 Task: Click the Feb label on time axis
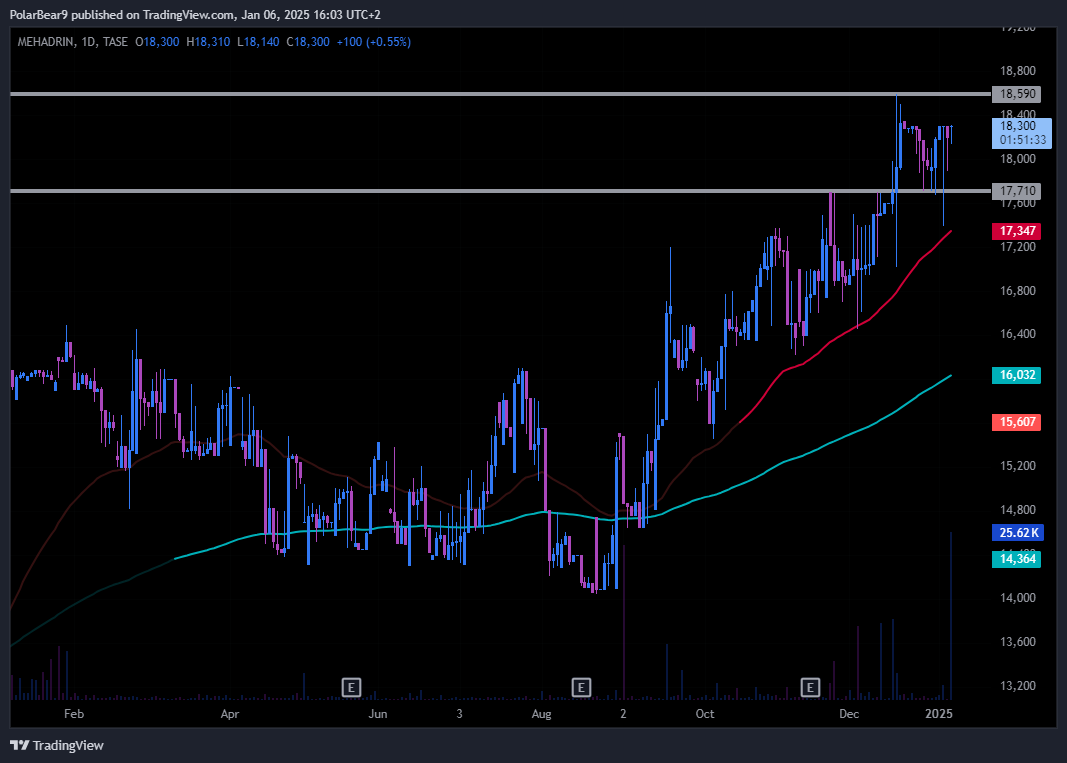tap(72, 714)
